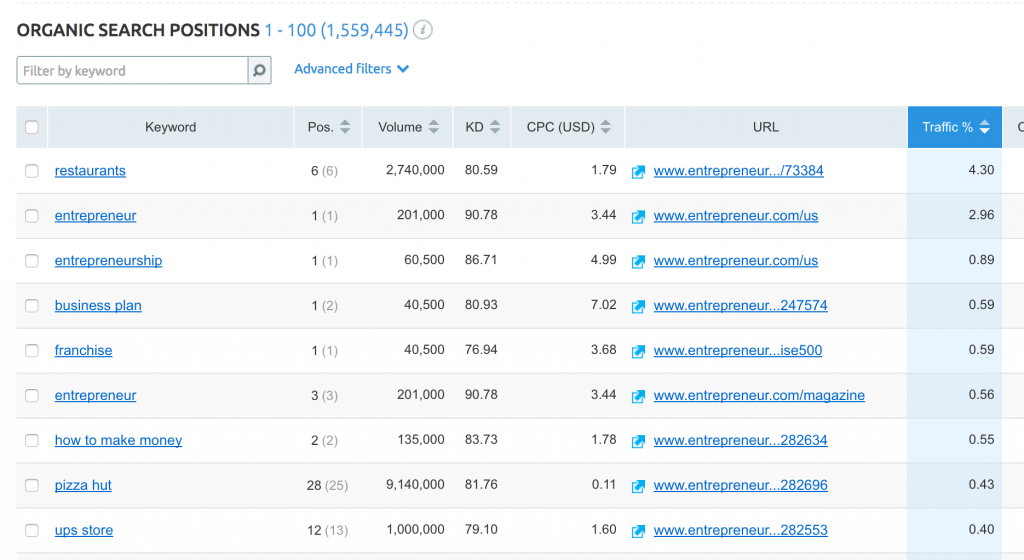Screen dimensions: 1024x560
Task: Open www.entrepreneur.com/magazine URL link
Action: coord(759,395)
